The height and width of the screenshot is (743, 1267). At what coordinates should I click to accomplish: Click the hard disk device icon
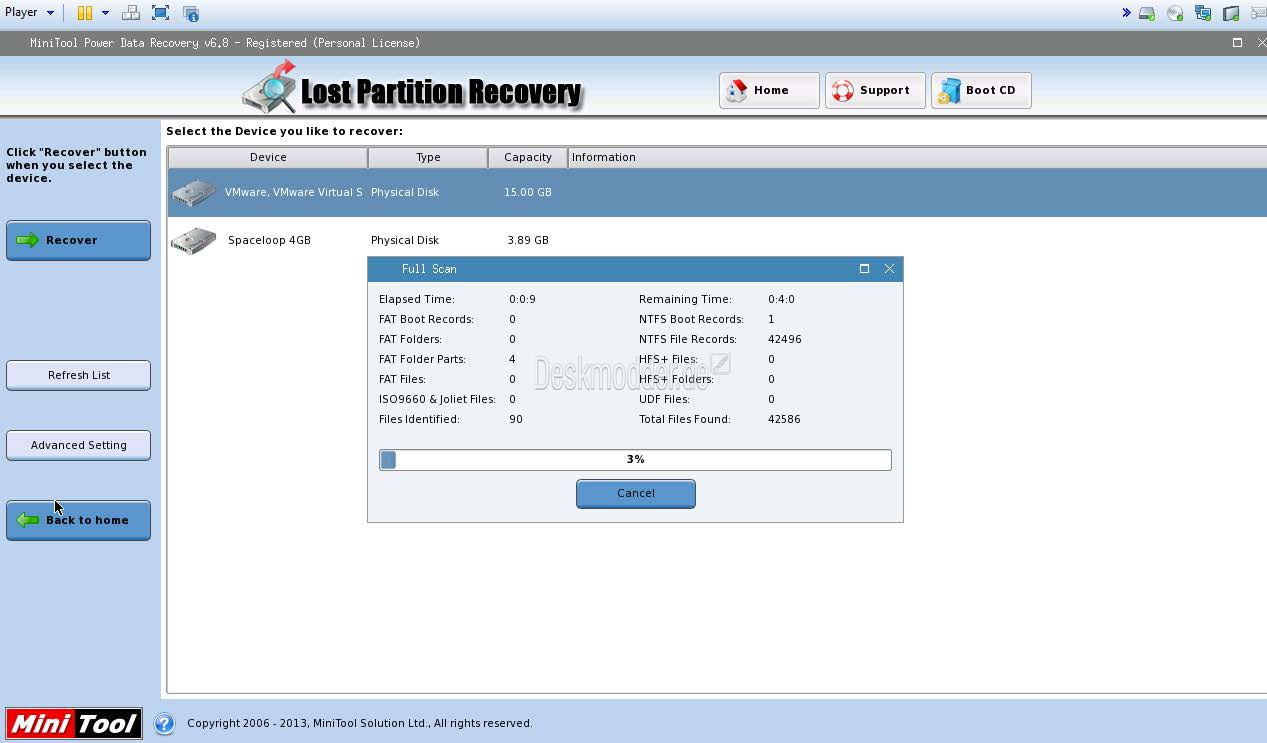(x=1147, y=14)
